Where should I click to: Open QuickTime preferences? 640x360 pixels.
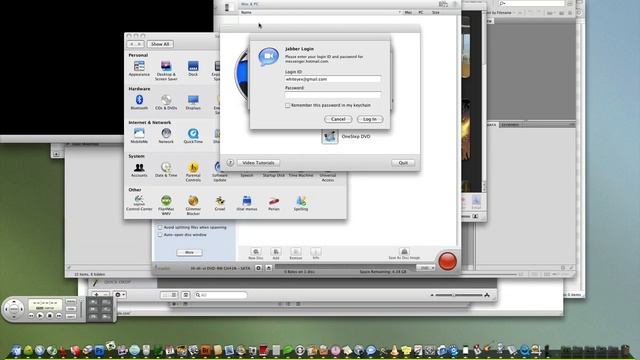tap(193, 136)
